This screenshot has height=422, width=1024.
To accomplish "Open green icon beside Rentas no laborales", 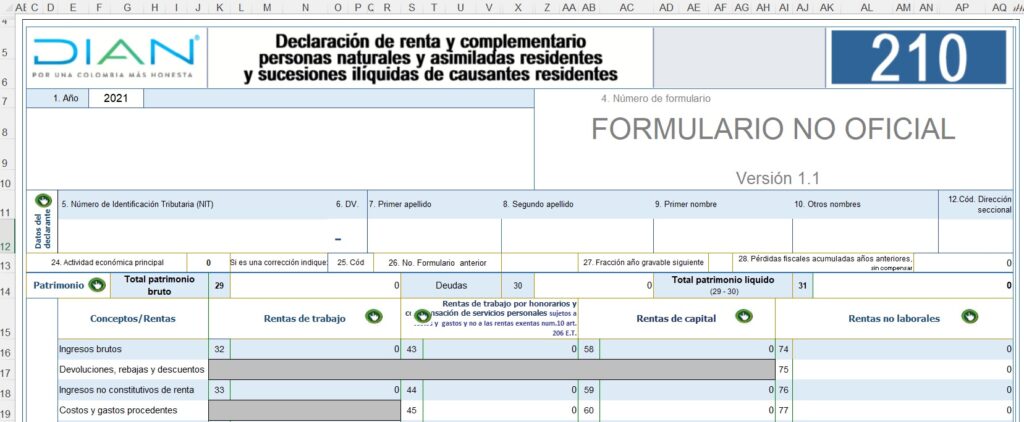I will pos(968,317).
